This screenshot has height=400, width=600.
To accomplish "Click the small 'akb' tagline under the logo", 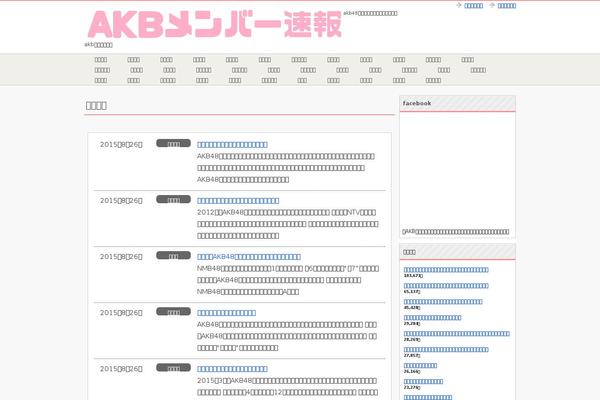I will pos(98,45).
